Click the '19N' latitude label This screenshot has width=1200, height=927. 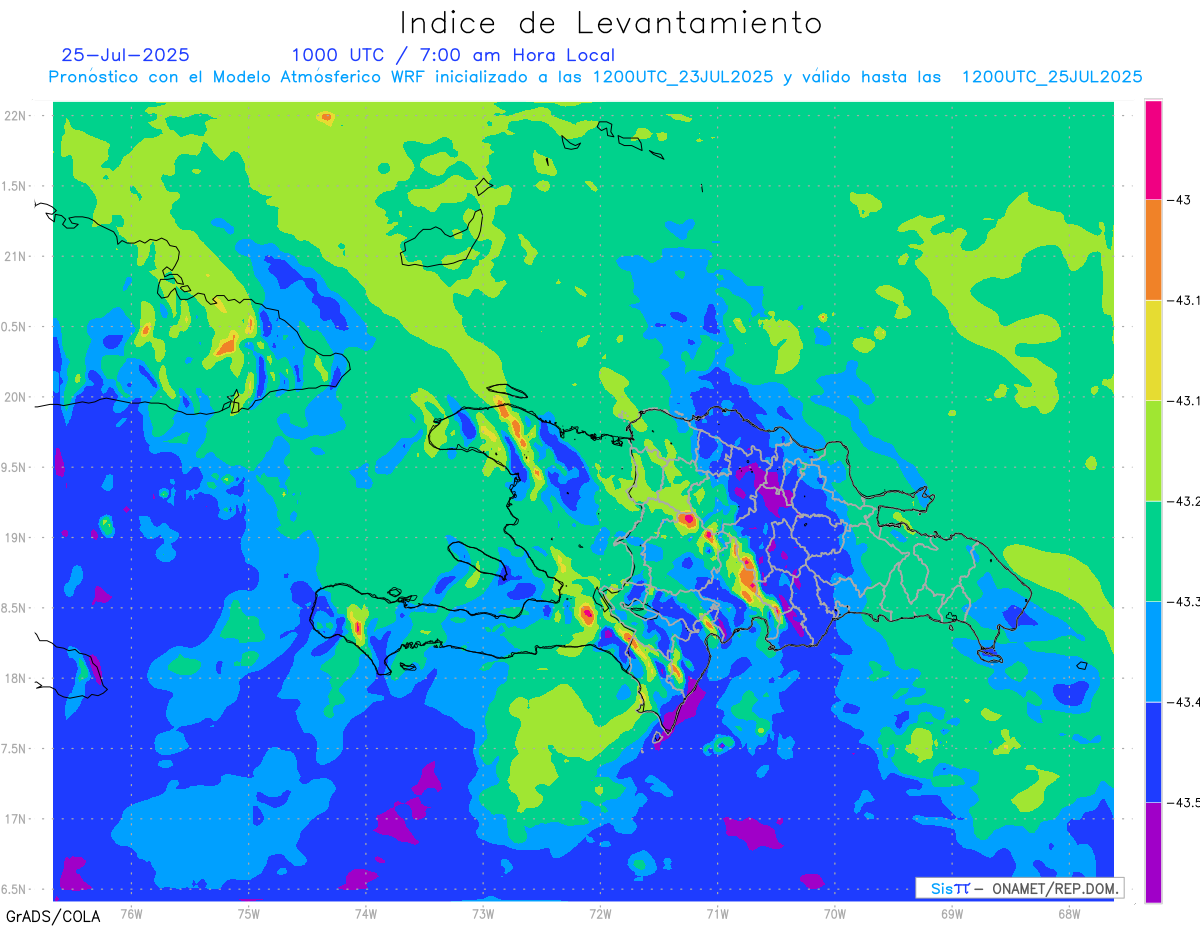pos(16,537)
